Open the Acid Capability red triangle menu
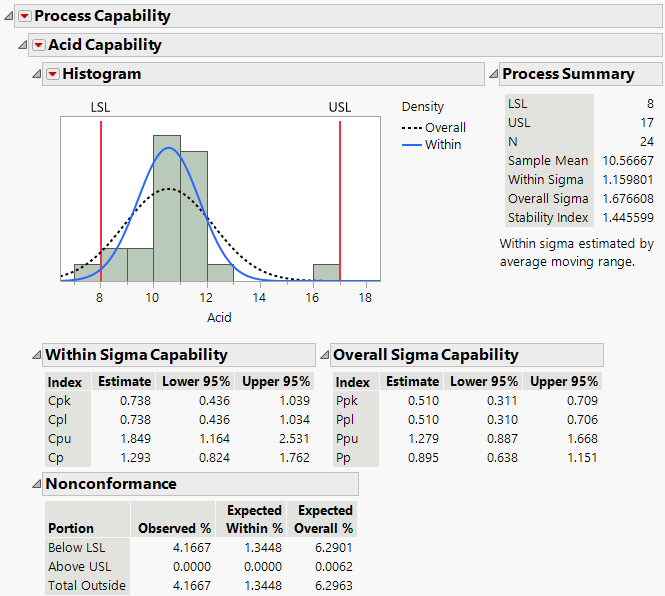 pos(38,45)
